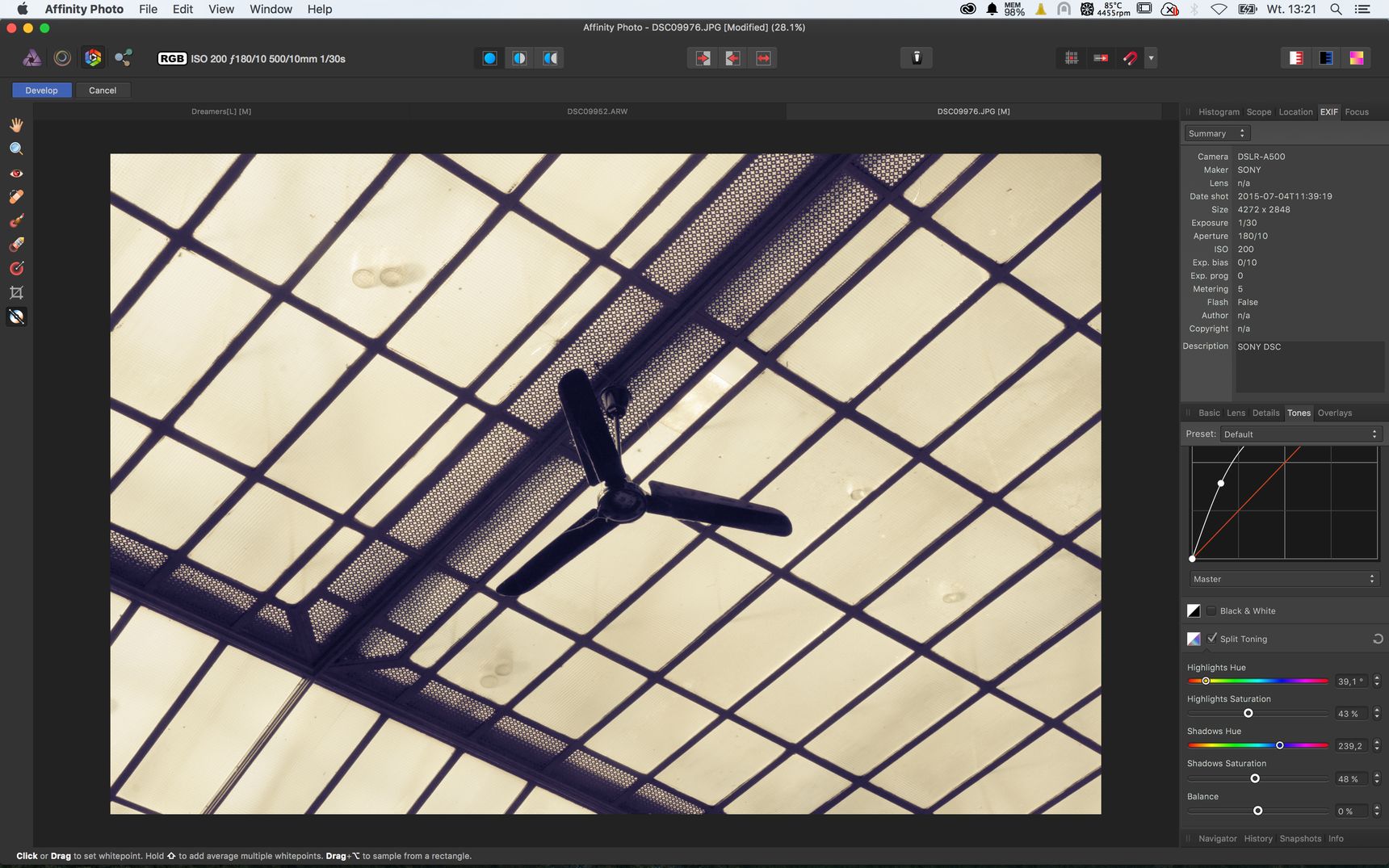Select the Overlay Erase tool
The width and height of the screenshot is (1389, 868).
tap(16, 244)
